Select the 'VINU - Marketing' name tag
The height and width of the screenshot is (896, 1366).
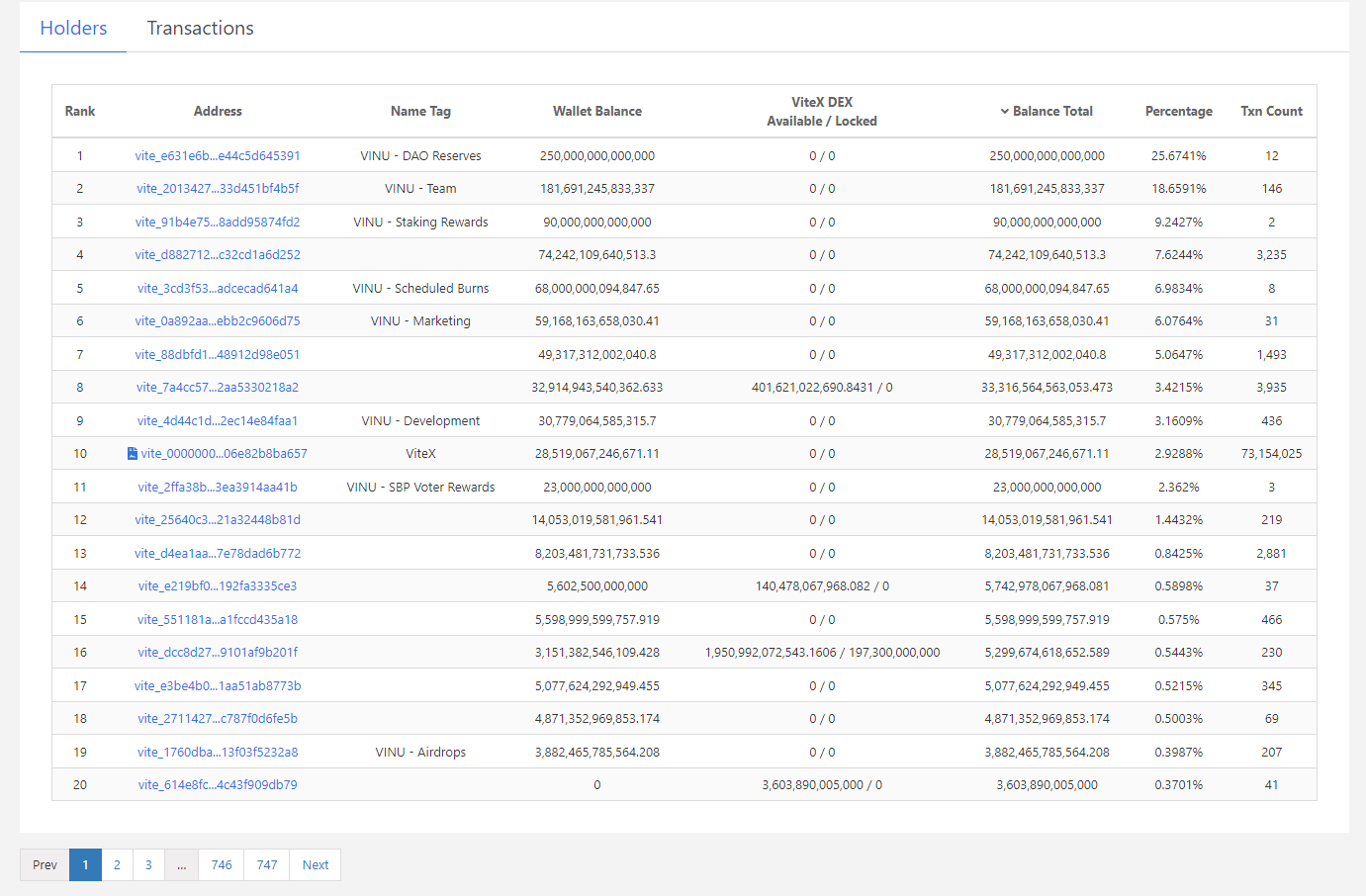[420, 321]
